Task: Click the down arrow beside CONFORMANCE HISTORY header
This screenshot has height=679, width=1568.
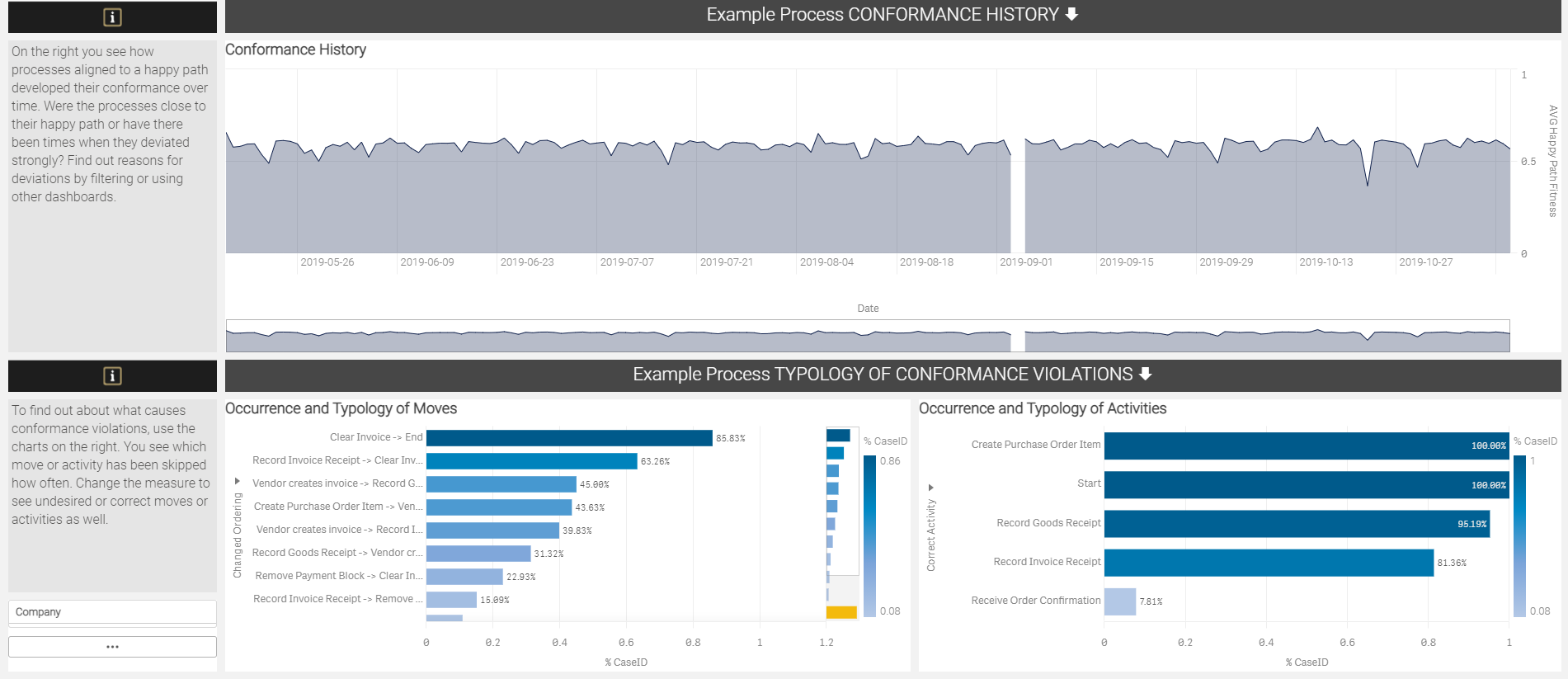Action: coord(1071,14)
